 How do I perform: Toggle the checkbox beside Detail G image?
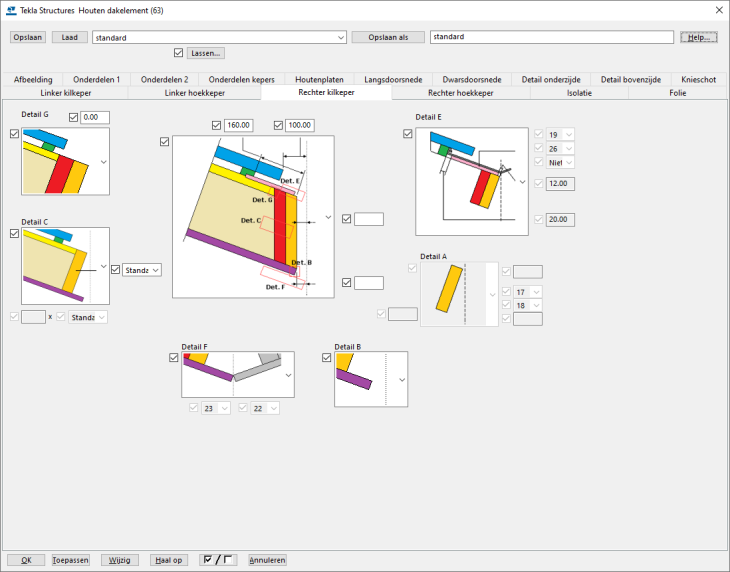(14, 134)
